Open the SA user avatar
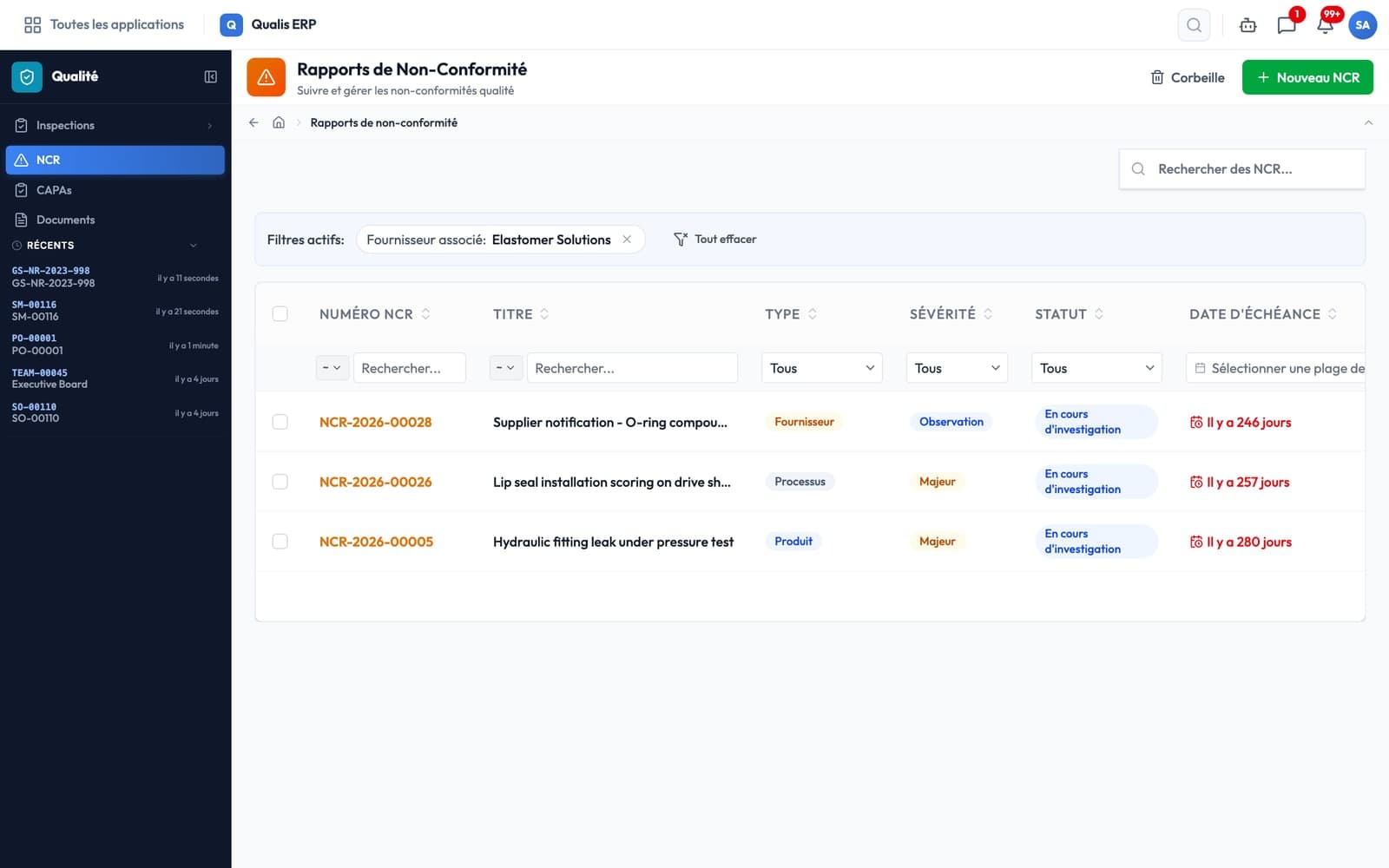 tap(1362, 25)
